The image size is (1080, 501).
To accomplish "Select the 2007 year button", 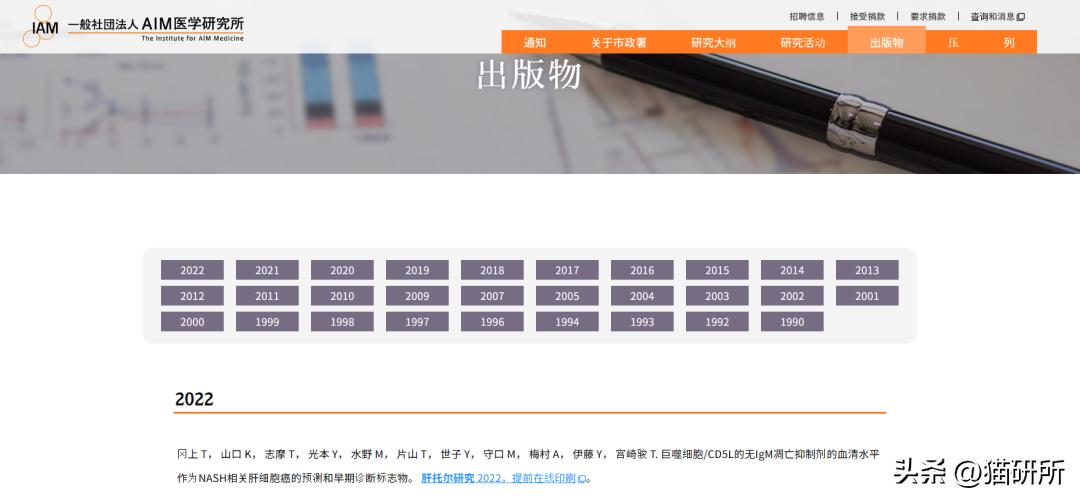I will click(492, 296).
